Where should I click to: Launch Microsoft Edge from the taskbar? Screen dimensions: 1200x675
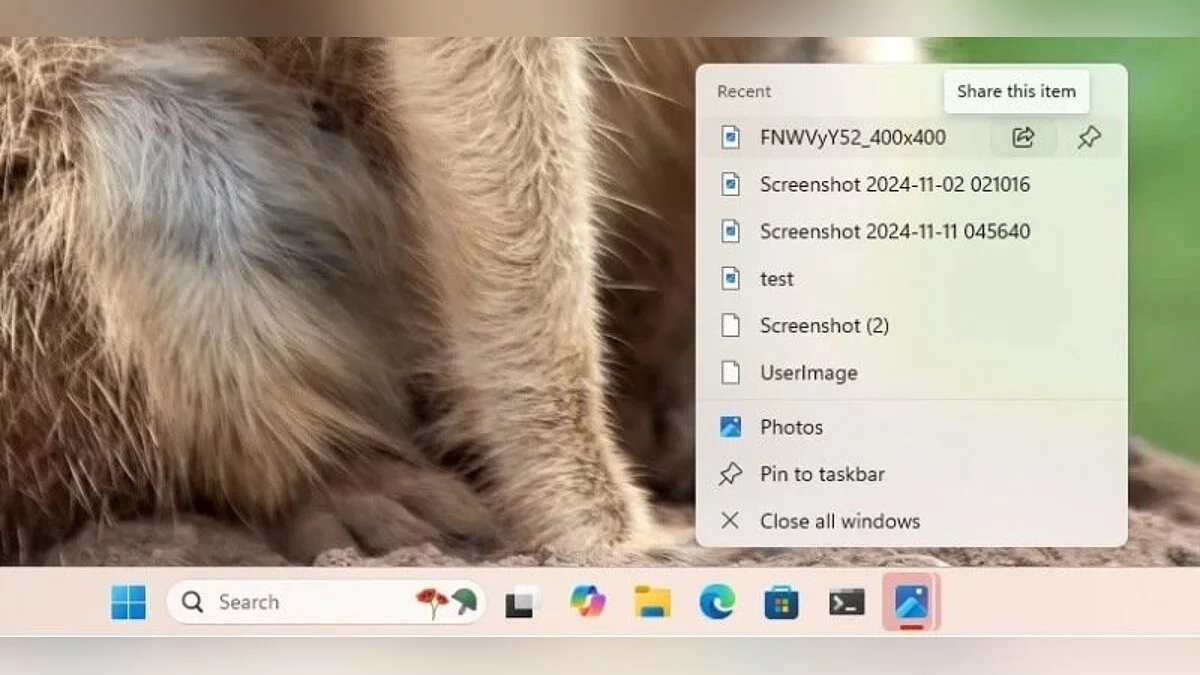(717, 602)
